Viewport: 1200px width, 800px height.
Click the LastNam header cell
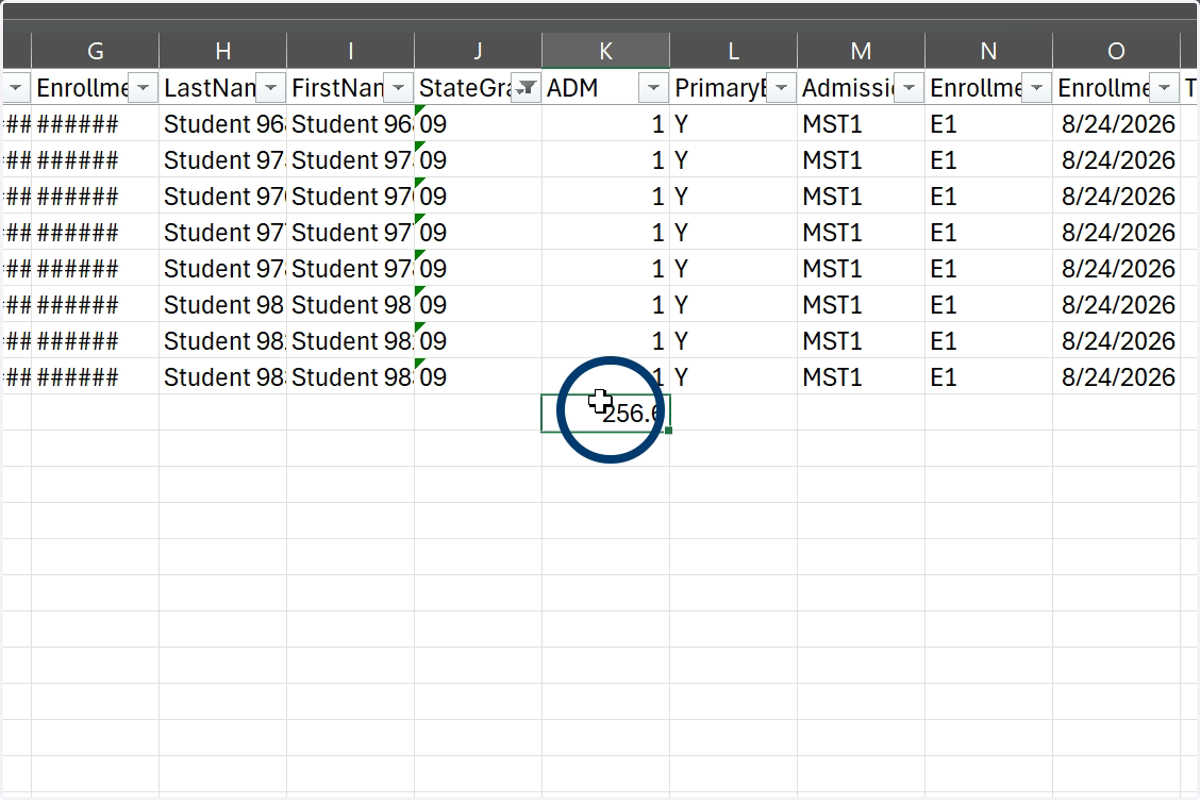click(223, 88)
